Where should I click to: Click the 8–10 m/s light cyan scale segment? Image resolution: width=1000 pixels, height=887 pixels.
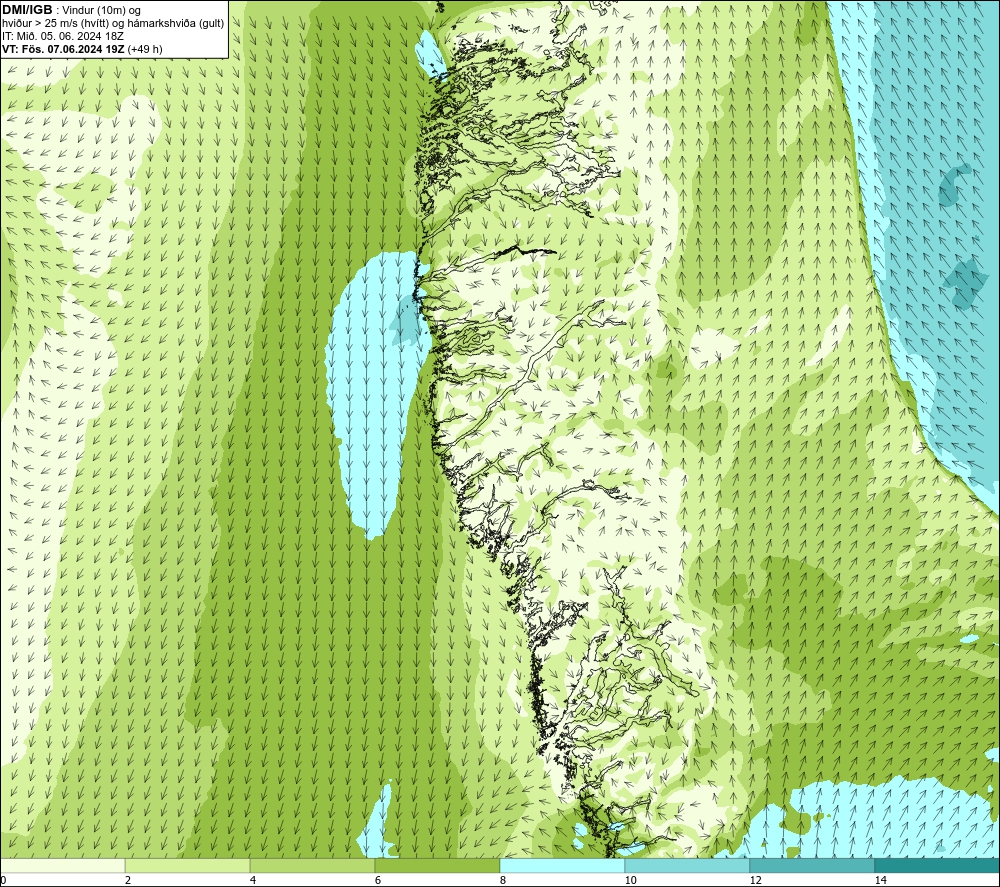(x=562, y=865)
